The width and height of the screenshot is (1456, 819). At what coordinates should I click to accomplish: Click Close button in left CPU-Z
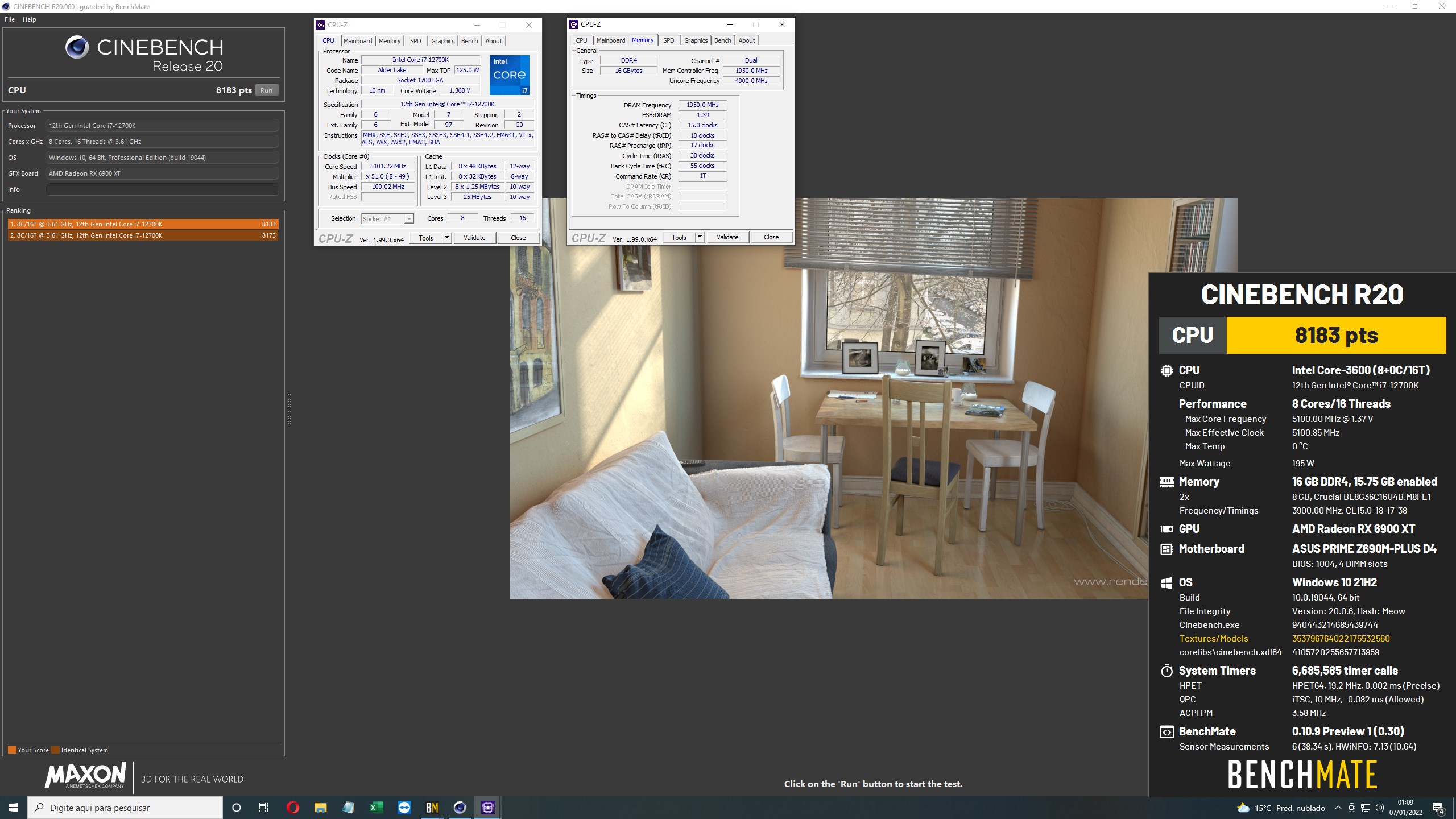(x=518, y=238)
